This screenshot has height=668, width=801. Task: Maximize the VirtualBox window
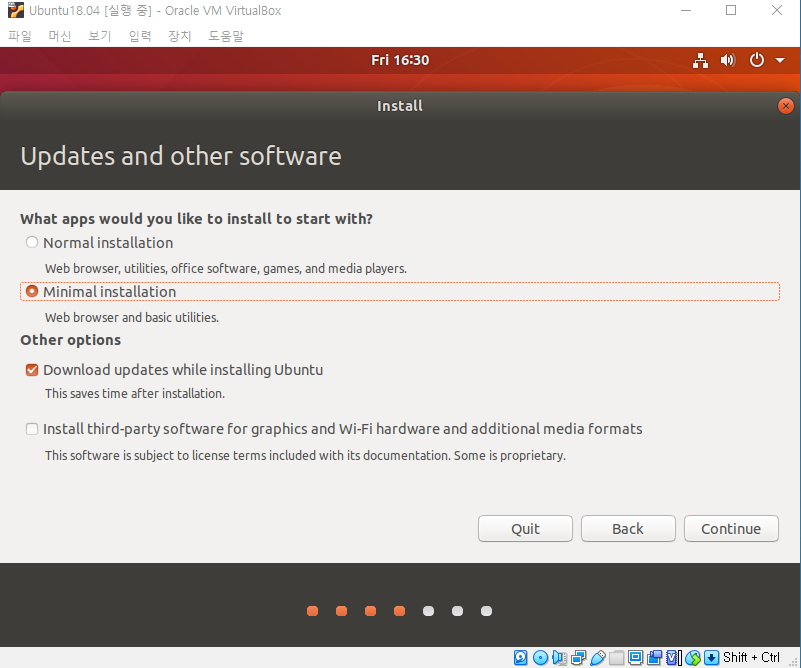pos(731,10)
